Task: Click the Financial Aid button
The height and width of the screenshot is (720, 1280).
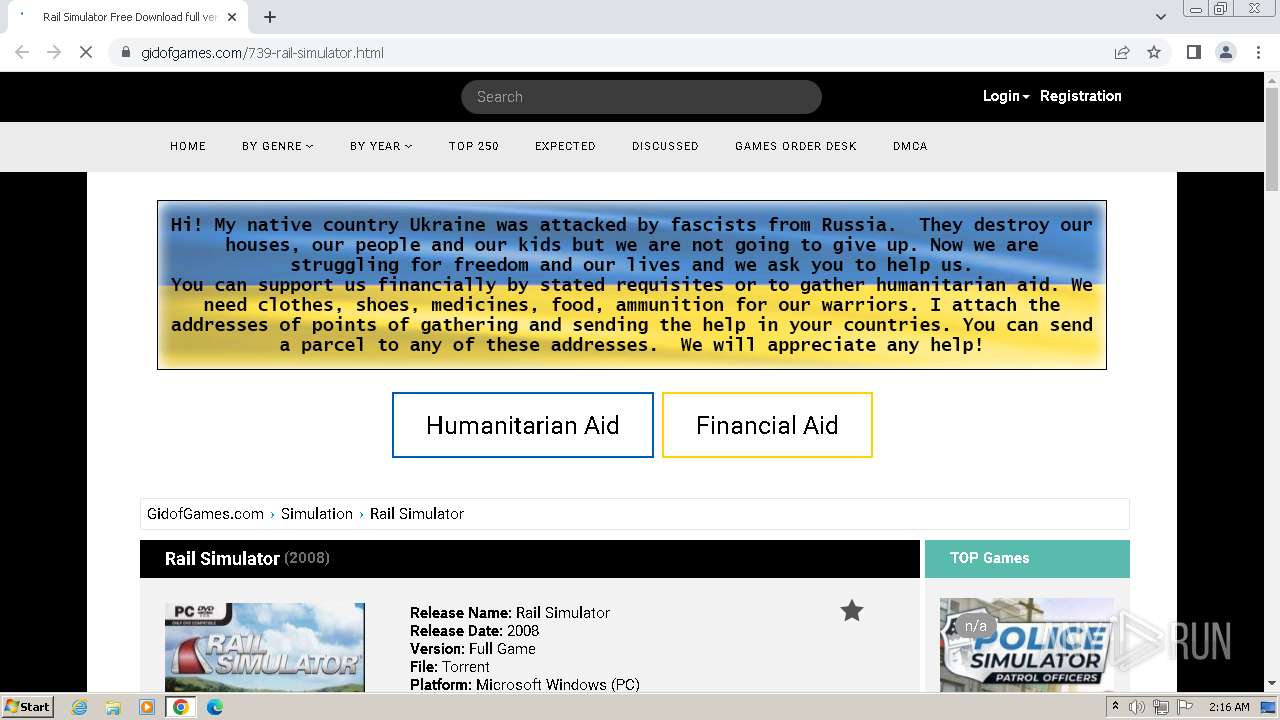Action: [767, 425]
